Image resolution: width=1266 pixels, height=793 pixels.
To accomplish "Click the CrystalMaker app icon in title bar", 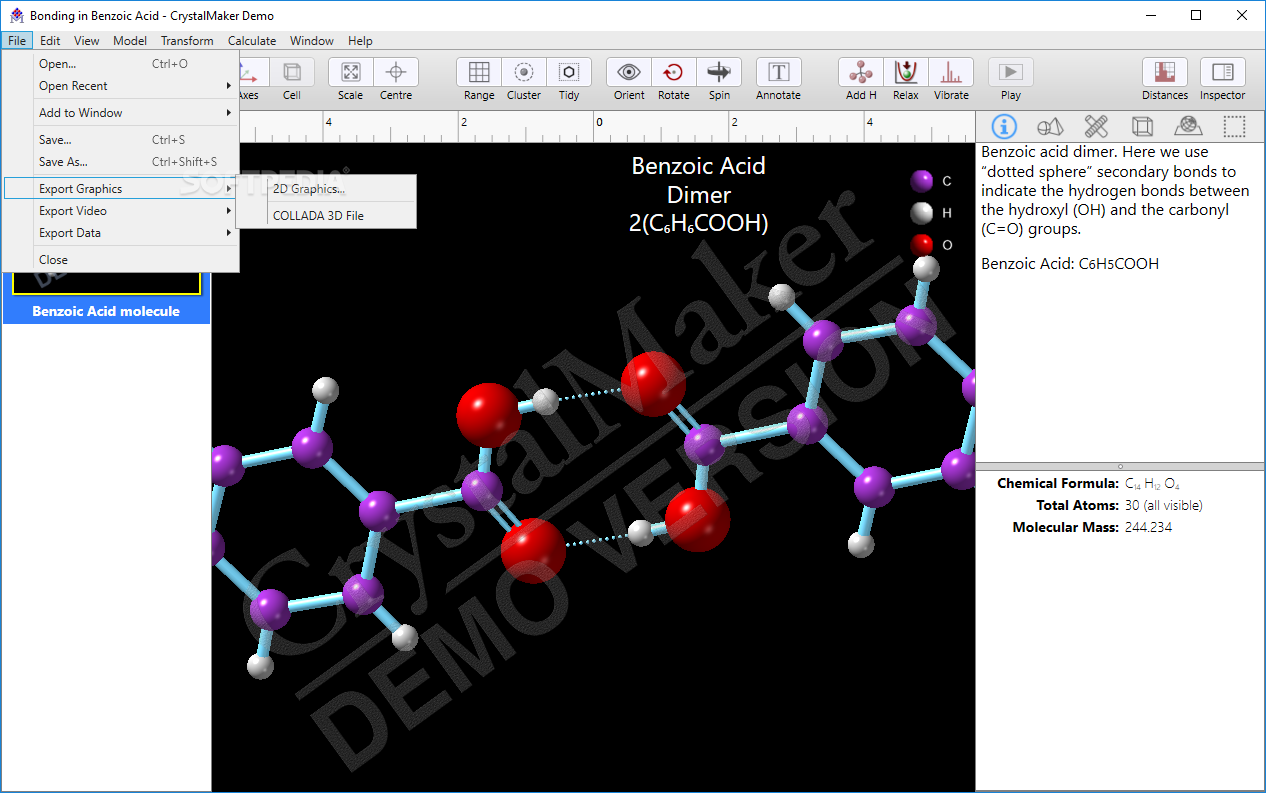I will click(16, 15).
